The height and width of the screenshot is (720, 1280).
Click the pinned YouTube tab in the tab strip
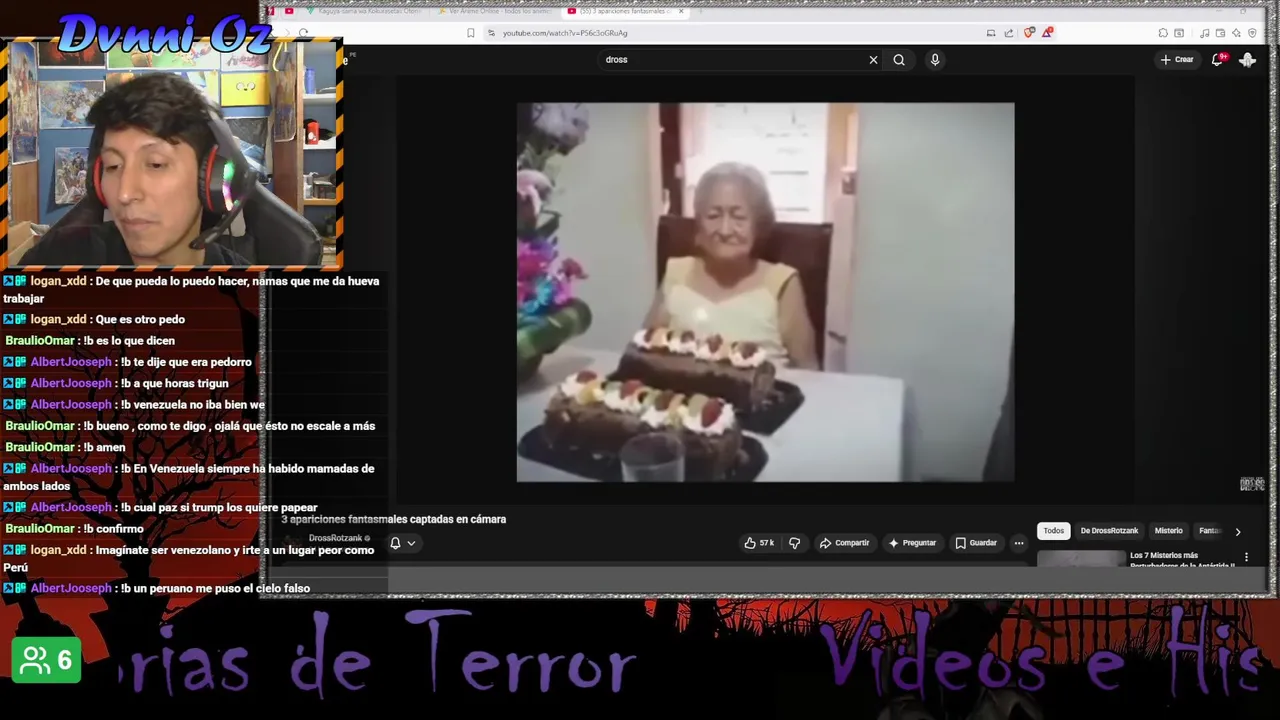tap(289, 11)
